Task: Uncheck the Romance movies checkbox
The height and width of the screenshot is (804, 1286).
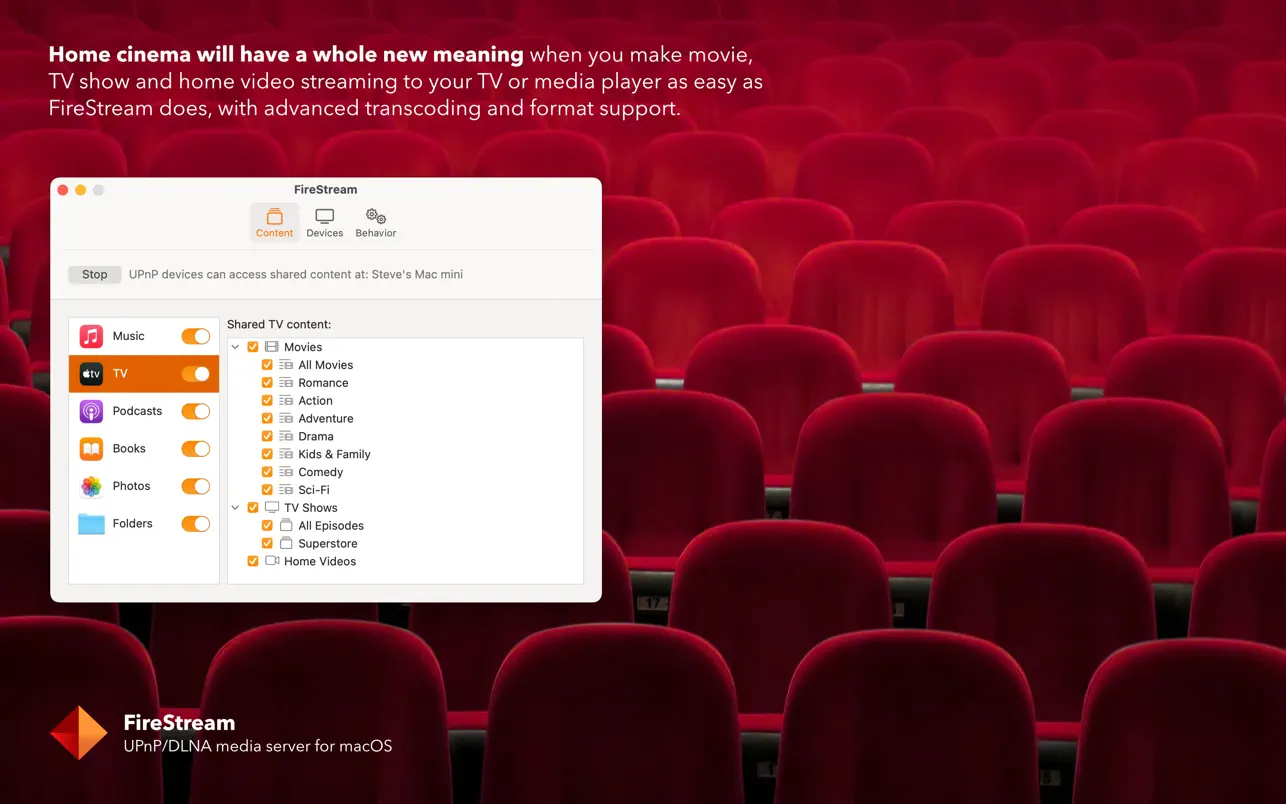Action: tap(267, 383)
